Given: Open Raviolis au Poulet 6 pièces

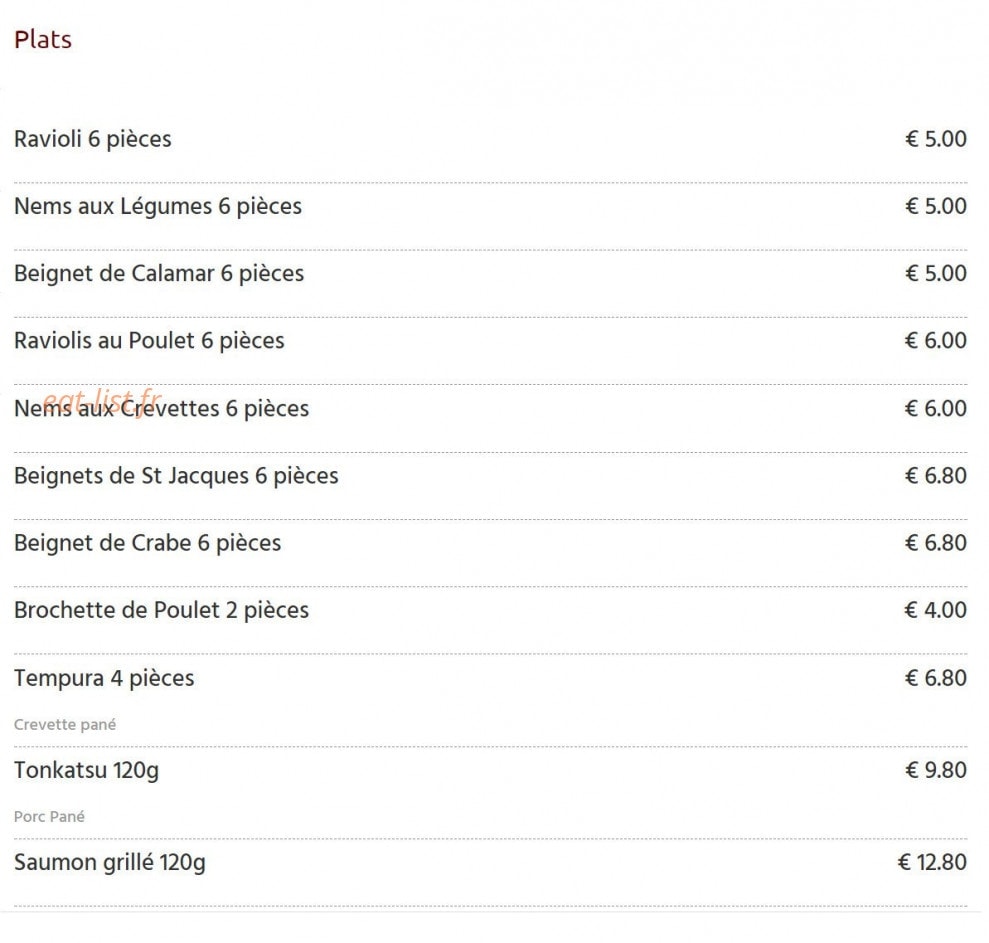Looking at the screenshot, I should (x=149, y=341).
